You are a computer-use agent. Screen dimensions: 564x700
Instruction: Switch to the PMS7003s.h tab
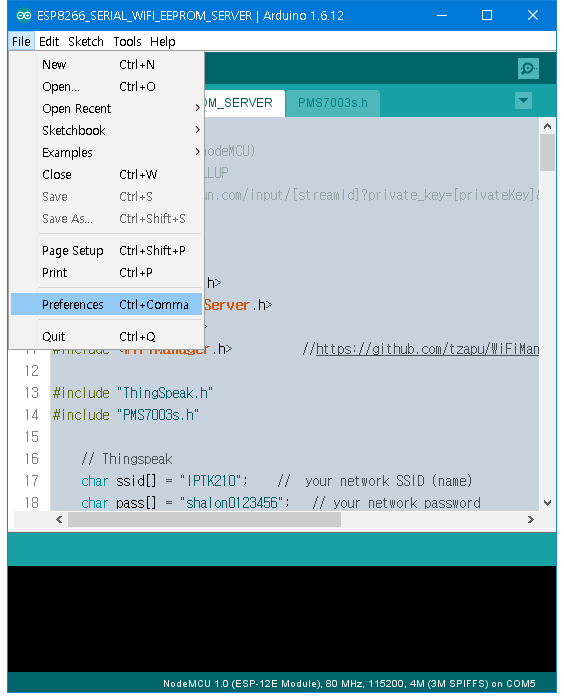click(x=333, y=103)
